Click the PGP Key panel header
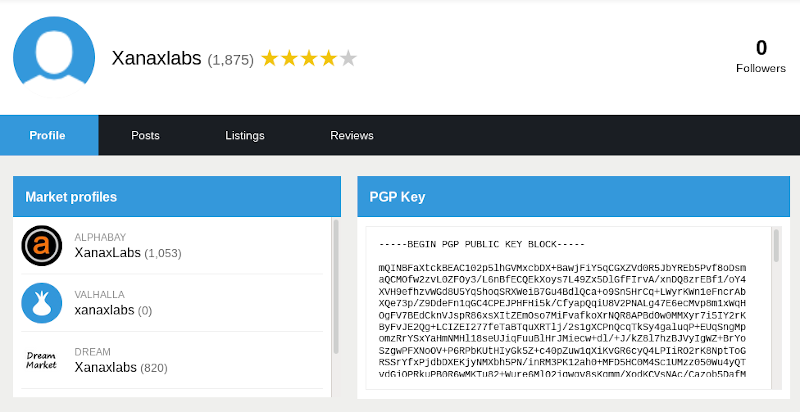Image resolution: width=800 pixels, height=412 pixels. pos(573,197)
